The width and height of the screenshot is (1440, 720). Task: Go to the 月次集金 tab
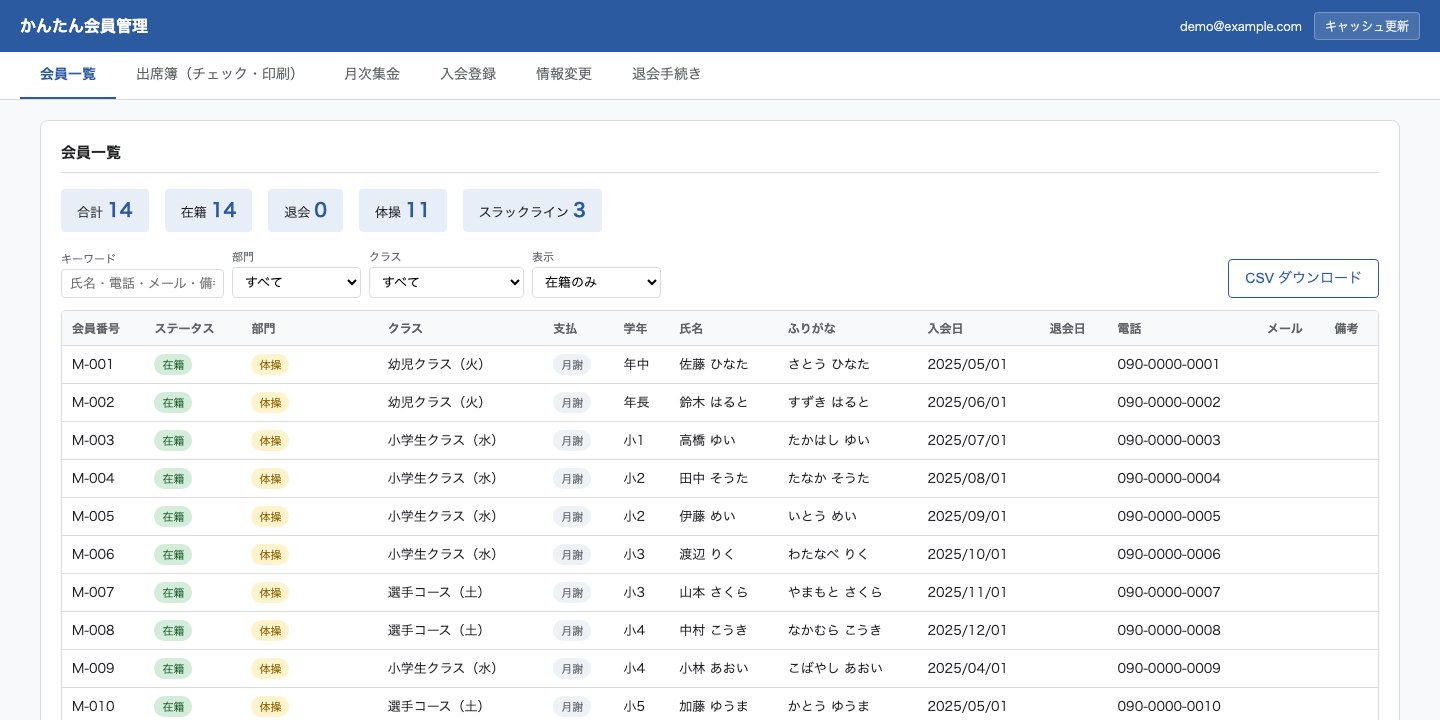coord(372,74)
